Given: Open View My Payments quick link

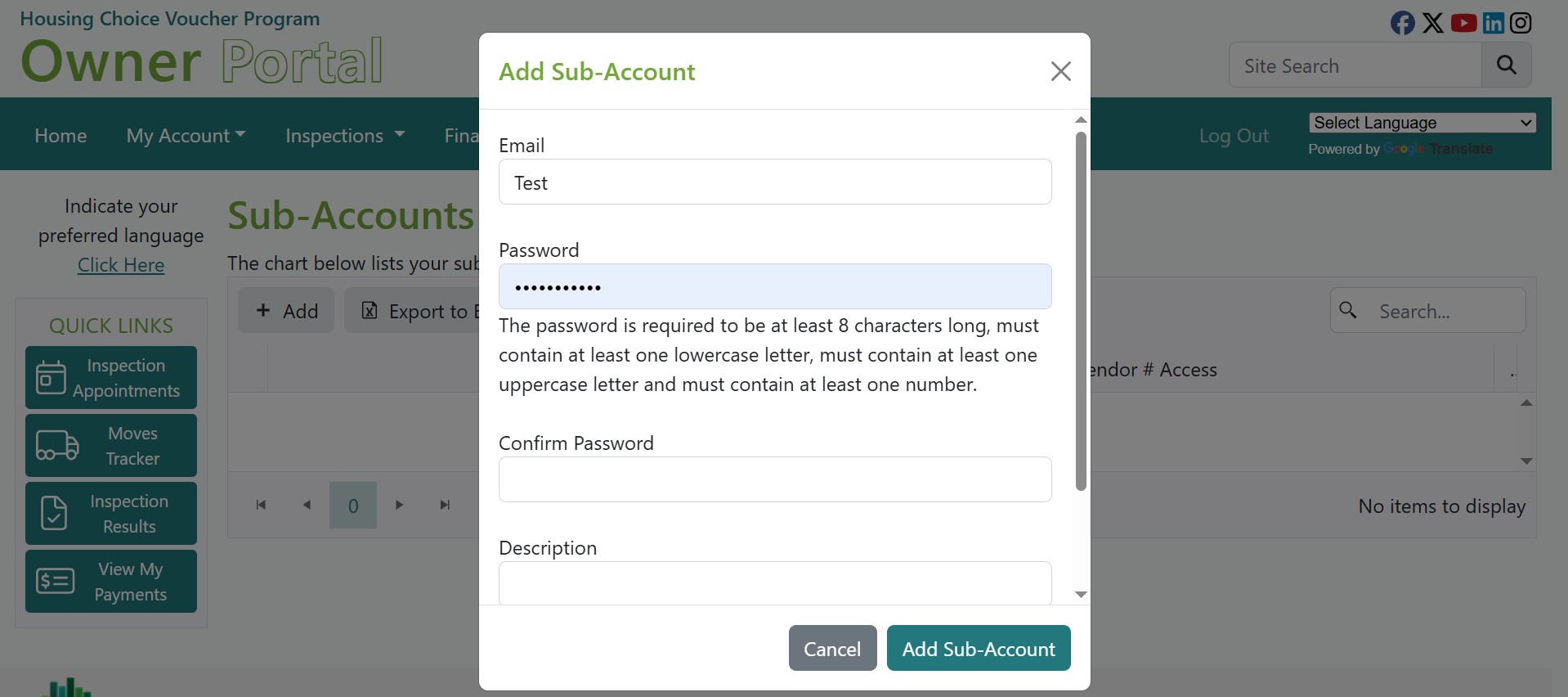Looking at the screenshot, I should click(111, 581).
